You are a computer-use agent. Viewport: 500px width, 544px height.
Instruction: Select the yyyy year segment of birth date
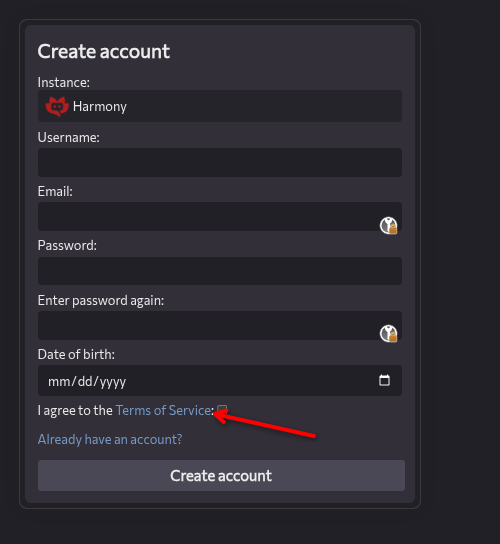tap(113, 382)
